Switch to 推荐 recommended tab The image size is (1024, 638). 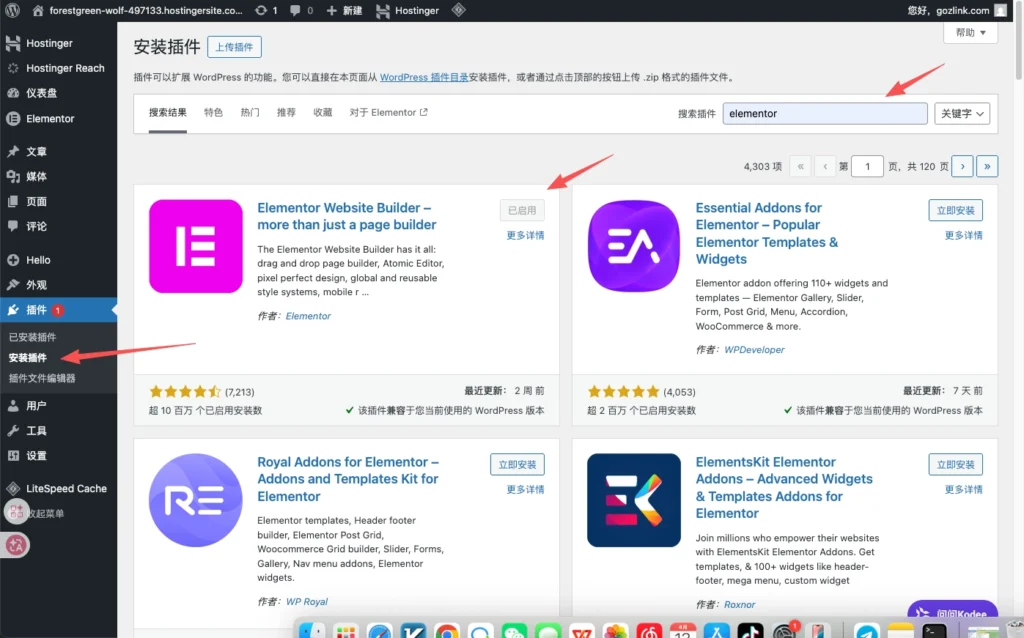(286, 112)
